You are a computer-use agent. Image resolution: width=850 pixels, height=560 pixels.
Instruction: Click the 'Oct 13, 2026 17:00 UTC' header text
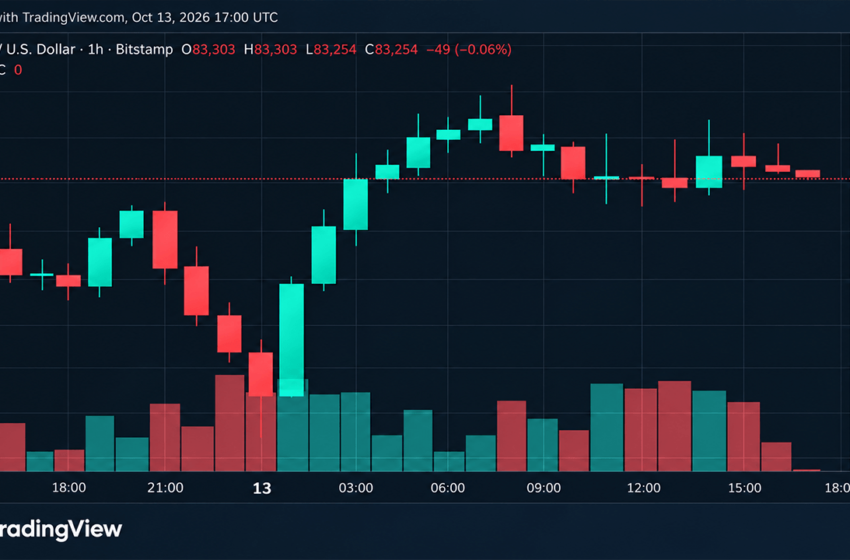point(205,17)
